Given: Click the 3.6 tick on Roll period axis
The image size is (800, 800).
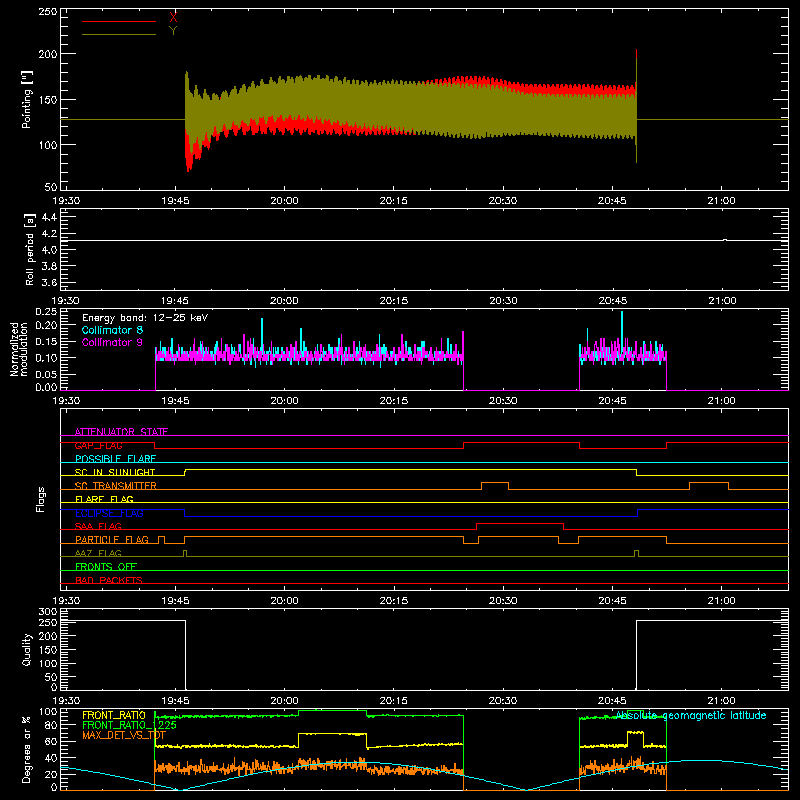Looking at the screenshot, I should point(49,282).
